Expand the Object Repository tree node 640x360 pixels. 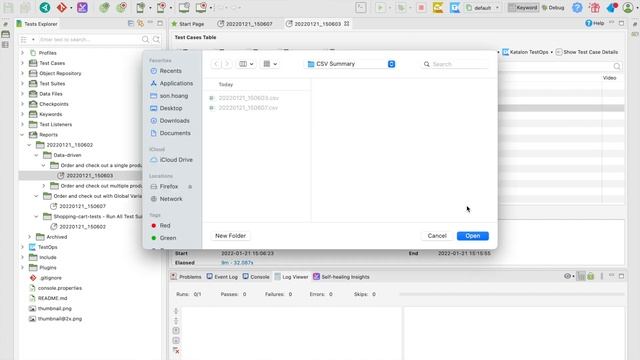22,73
